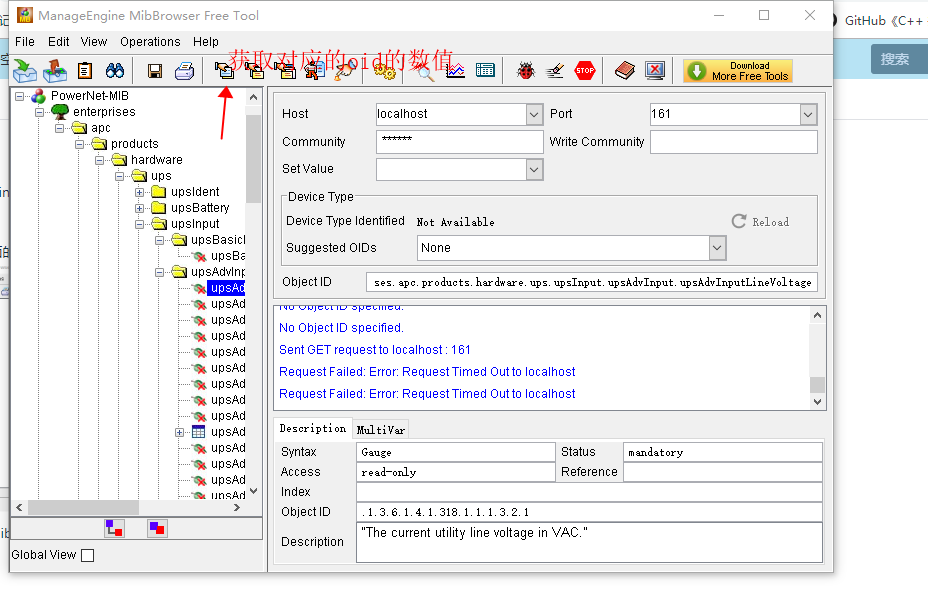Open the SNMP table view icon
928x596 pixels.
click(x=485, y=71)
